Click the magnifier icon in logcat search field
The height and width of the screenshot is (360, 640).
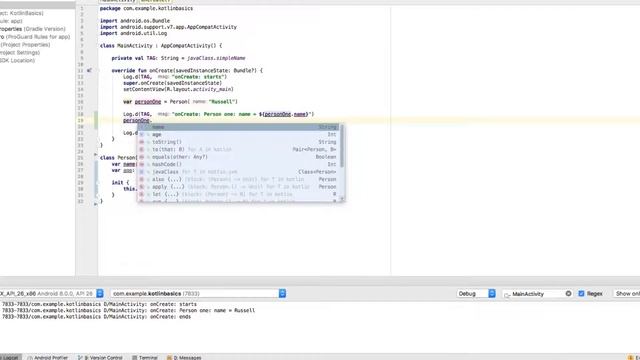tap(507, 294)
